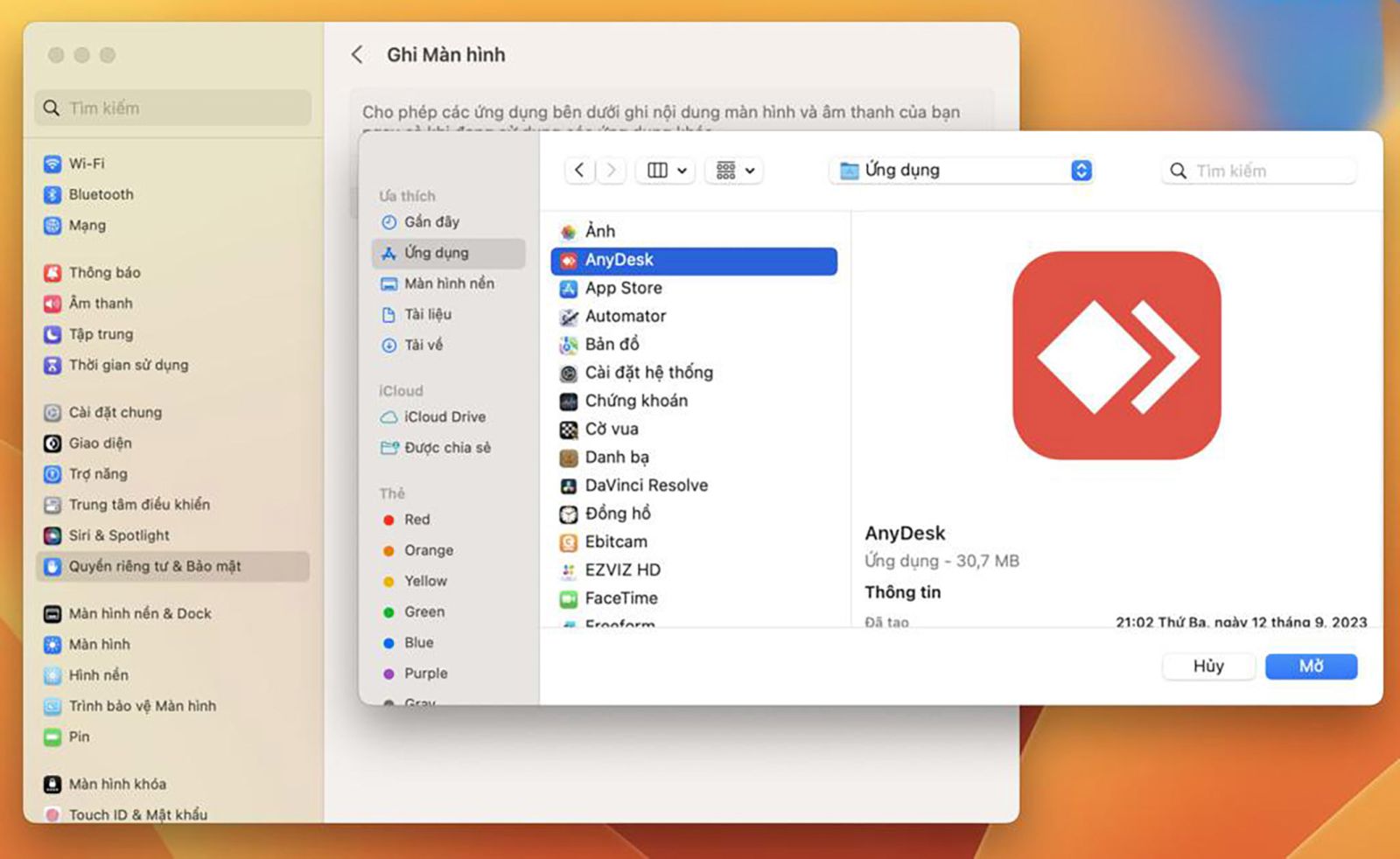Select Ứng dụng in dialog sidebar
The image size is (1400, 859).
point(449,253)
